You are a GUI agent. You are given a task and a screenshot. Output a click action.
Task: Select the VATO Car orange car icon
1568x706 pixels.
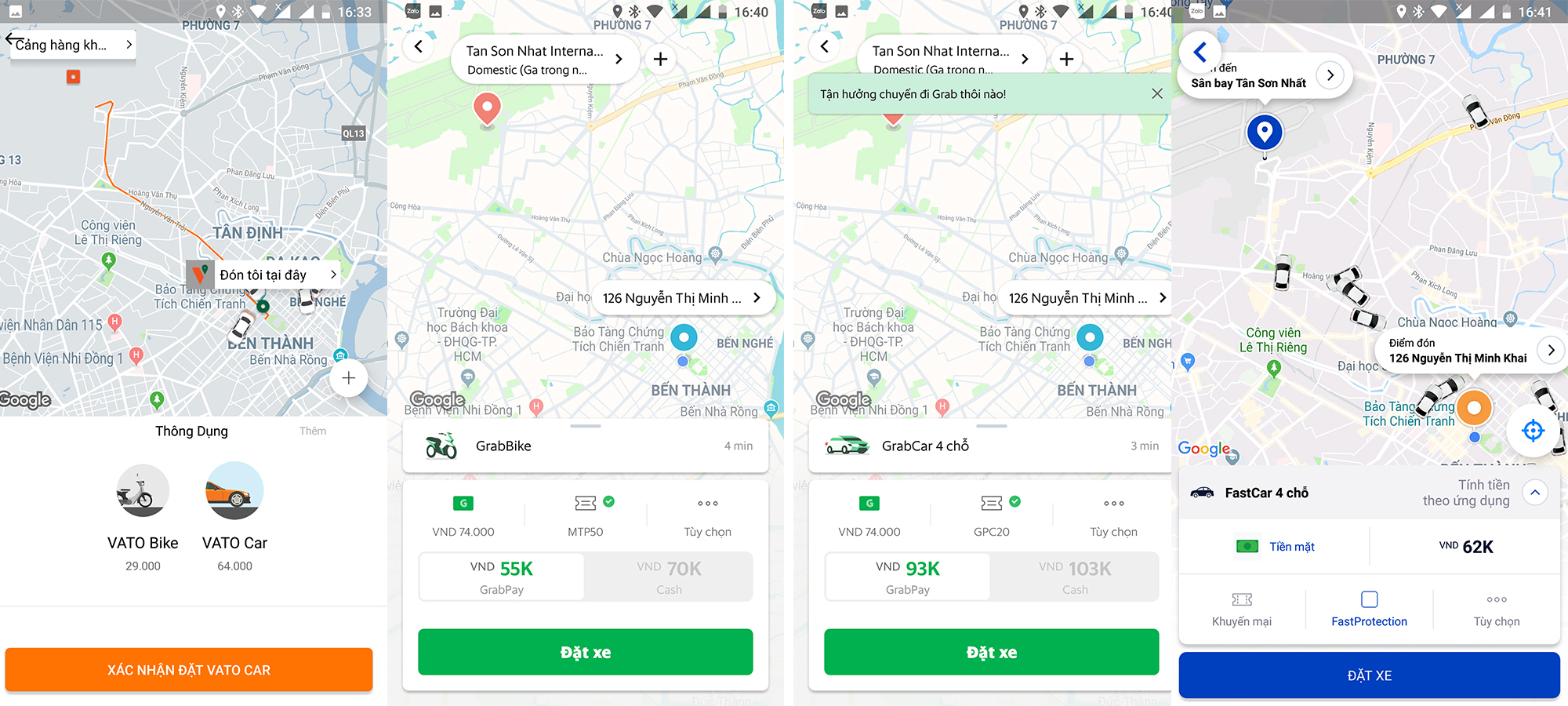pos(234,490)
